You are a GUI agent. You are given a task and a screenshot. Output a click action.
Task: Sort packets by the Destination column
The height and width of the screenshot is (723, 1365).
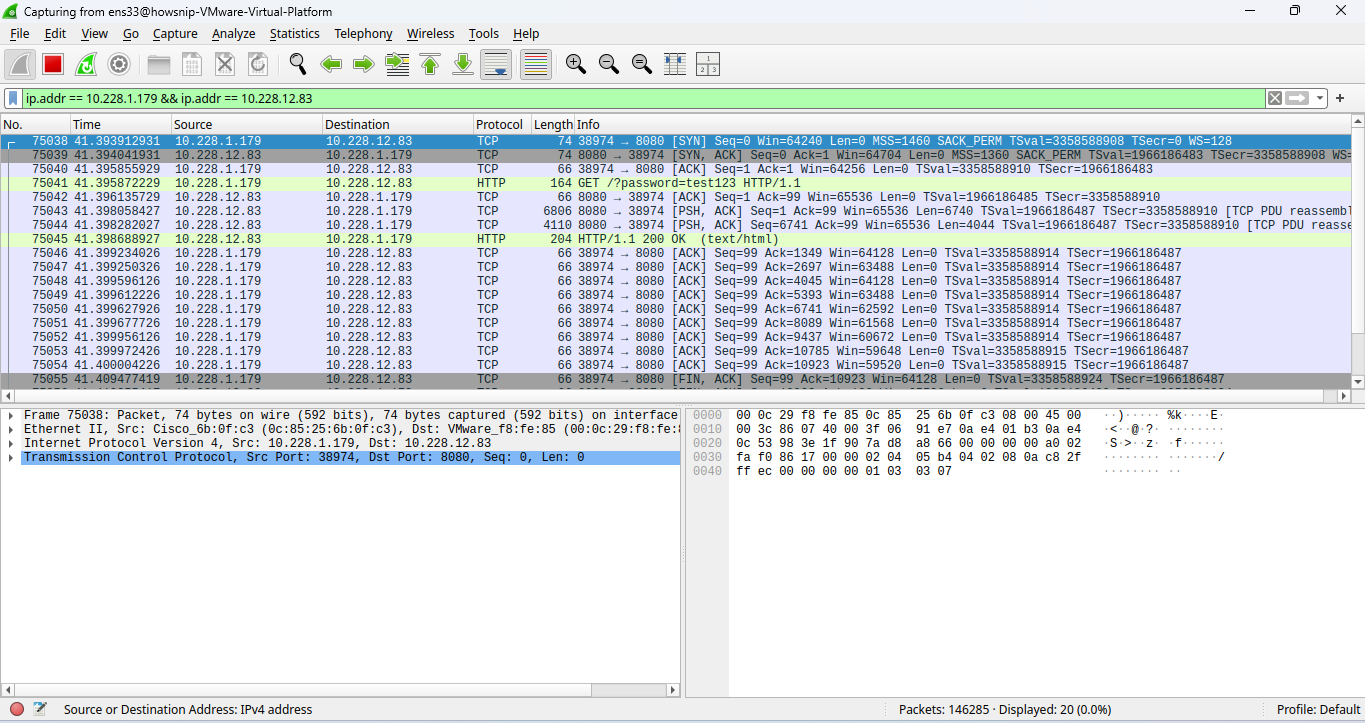(x=398, y=124)
